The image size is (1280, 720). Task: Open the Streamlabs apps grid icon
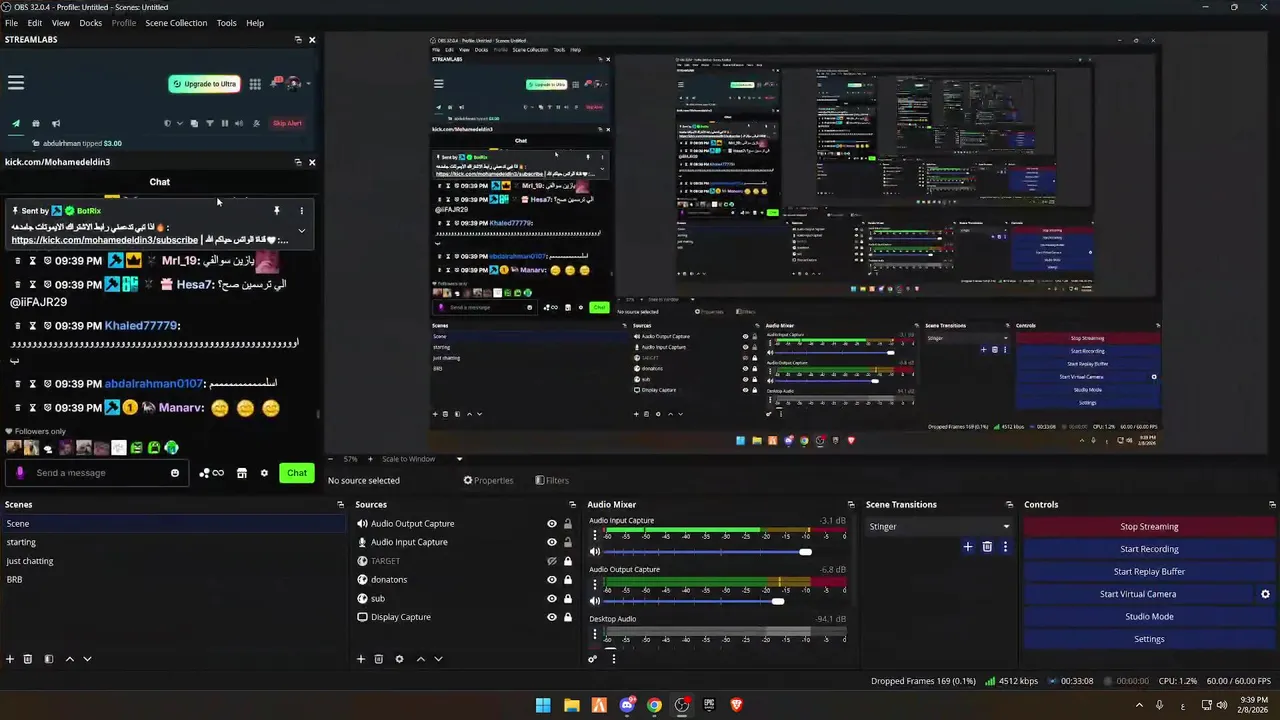255,84
